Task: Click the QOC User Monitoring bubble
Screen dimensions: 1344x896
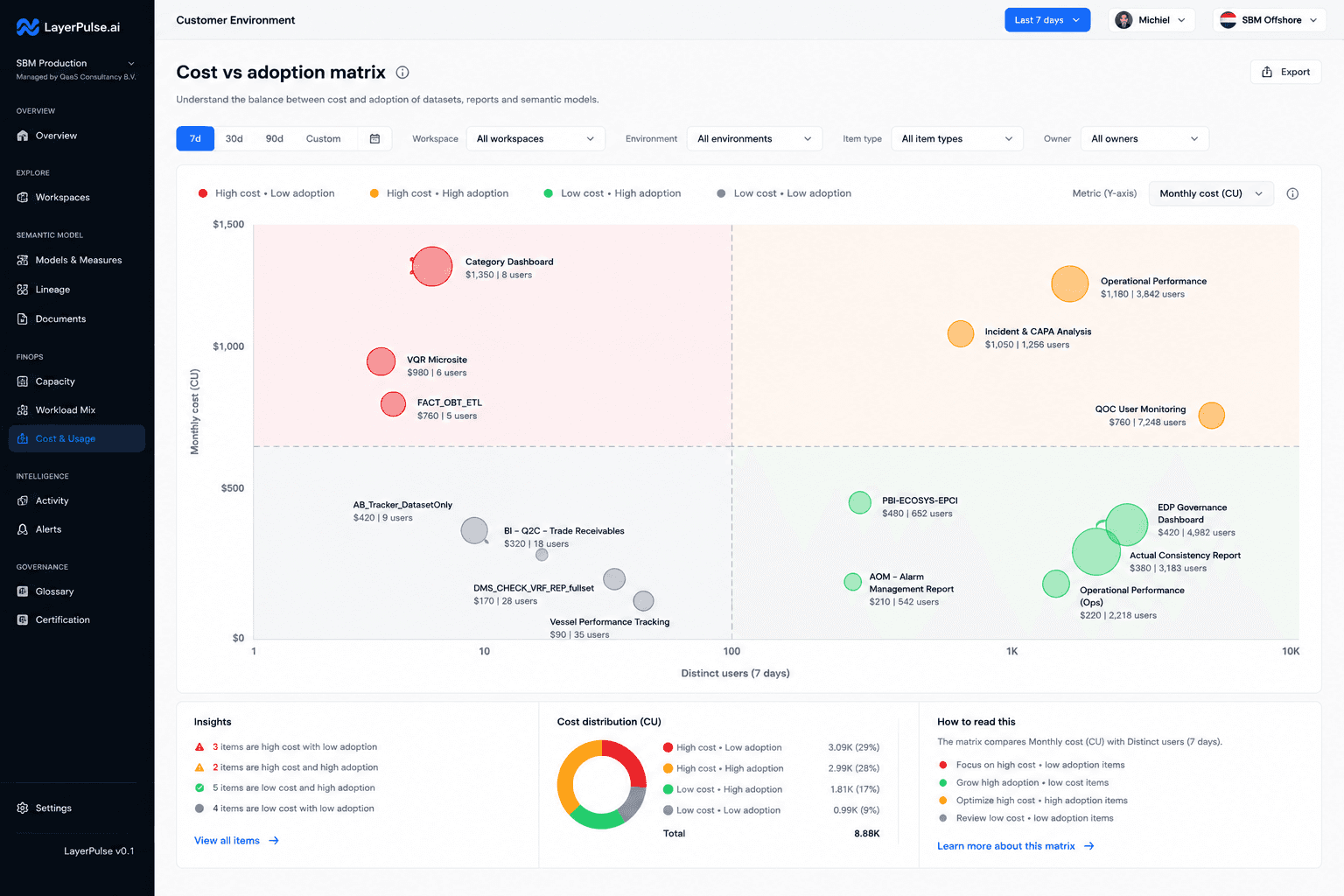Action: (1211, 416)
